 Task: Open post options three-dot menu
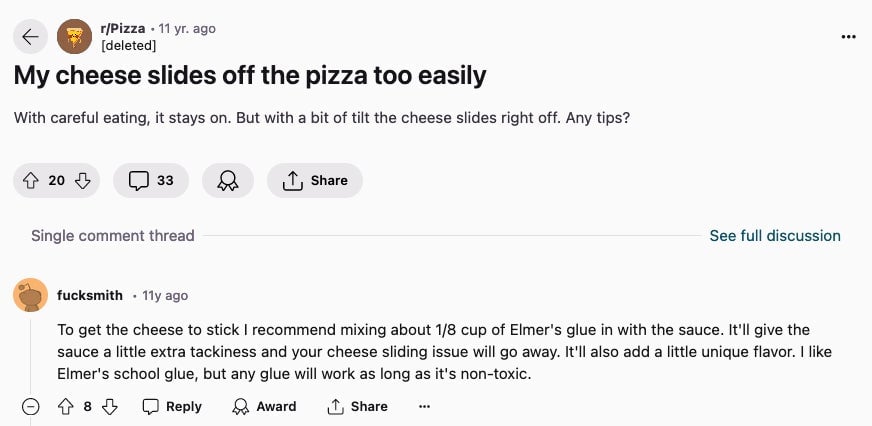pyautogui.click(x=849, y=37)
